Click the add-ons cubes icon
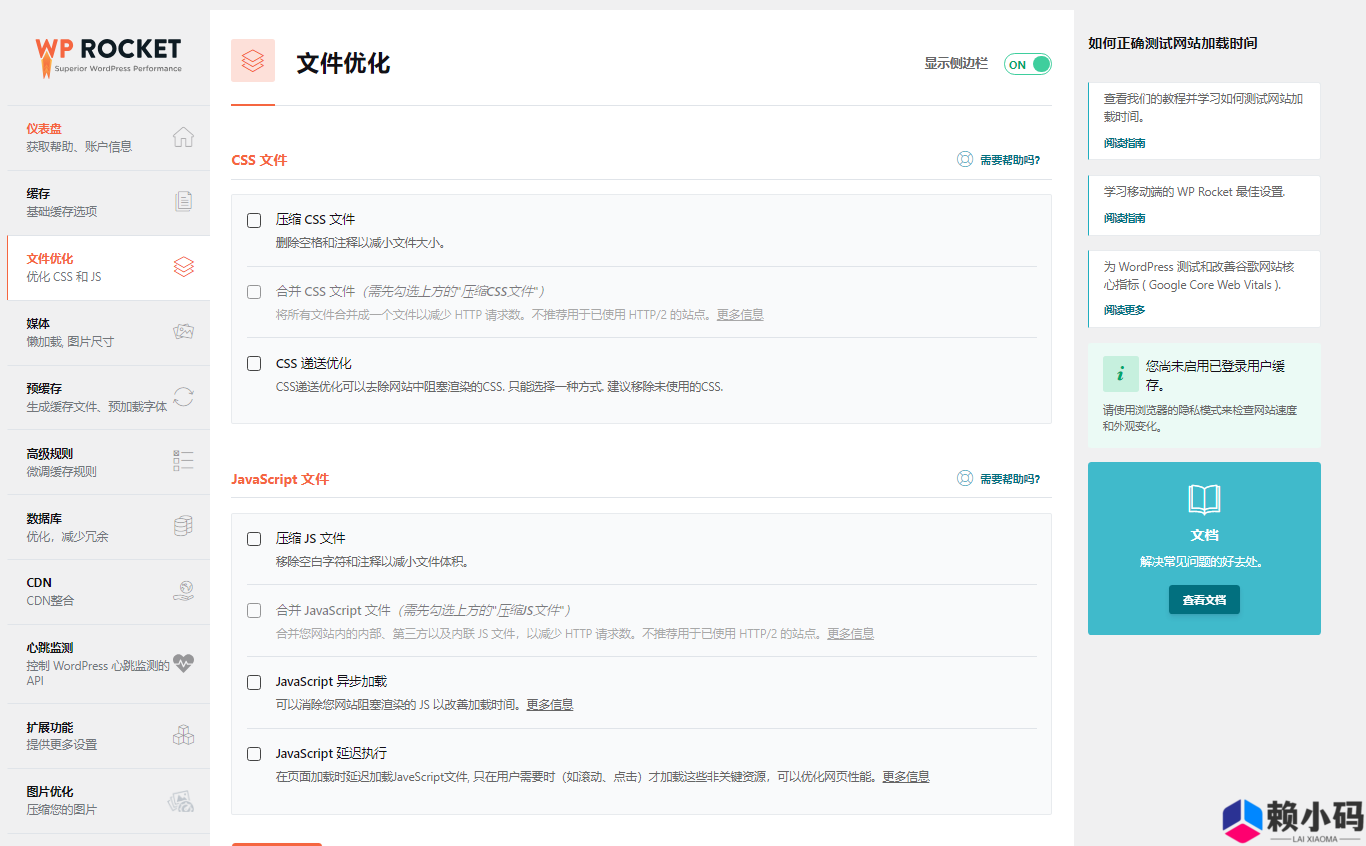1366x846 pixels. (183, 735)
